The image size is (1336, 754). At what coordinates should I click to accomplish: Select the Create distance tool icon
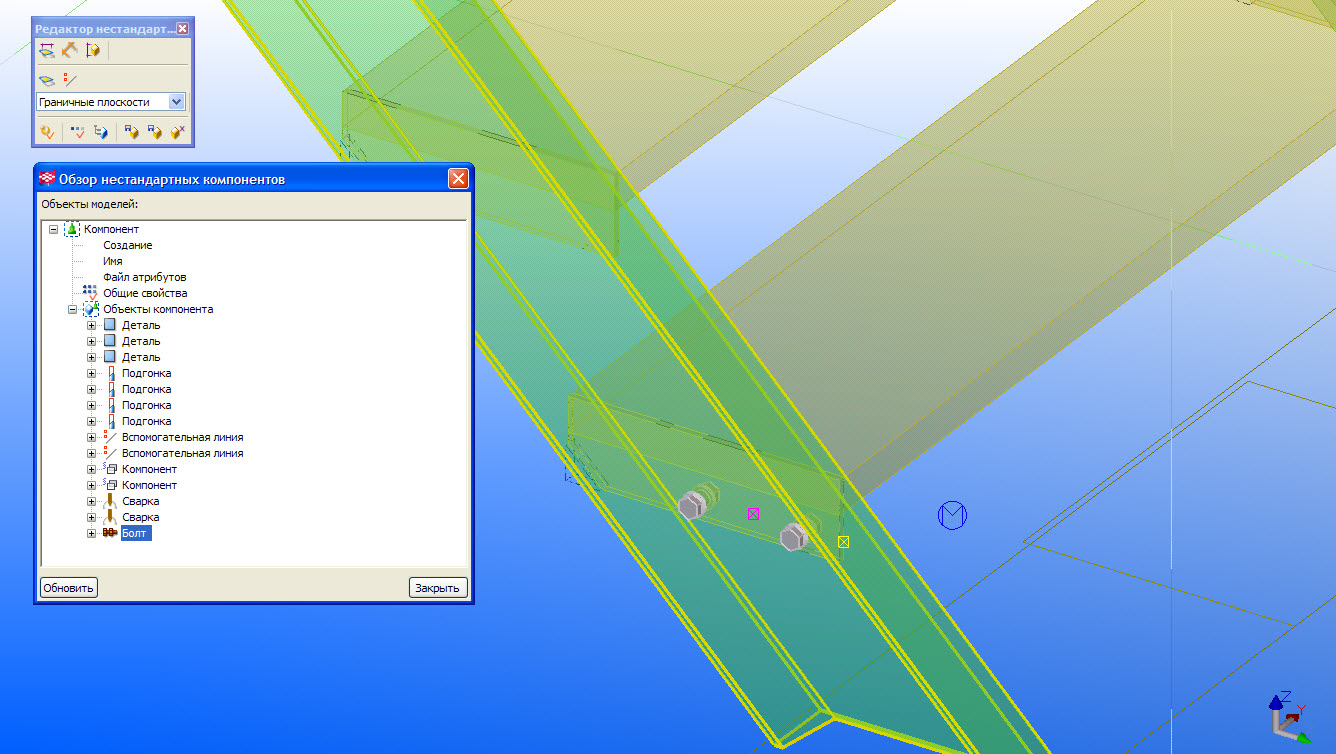pos(46,50)
